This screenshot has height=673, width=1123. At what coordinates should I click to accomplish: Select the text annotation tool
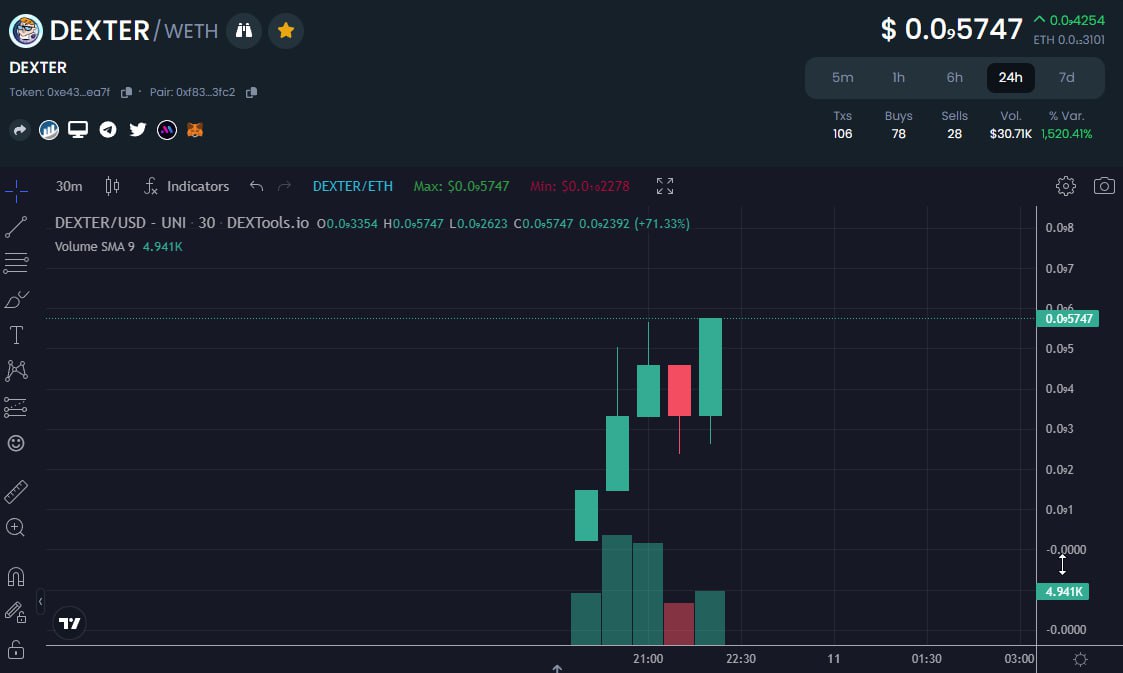[16, 335]
